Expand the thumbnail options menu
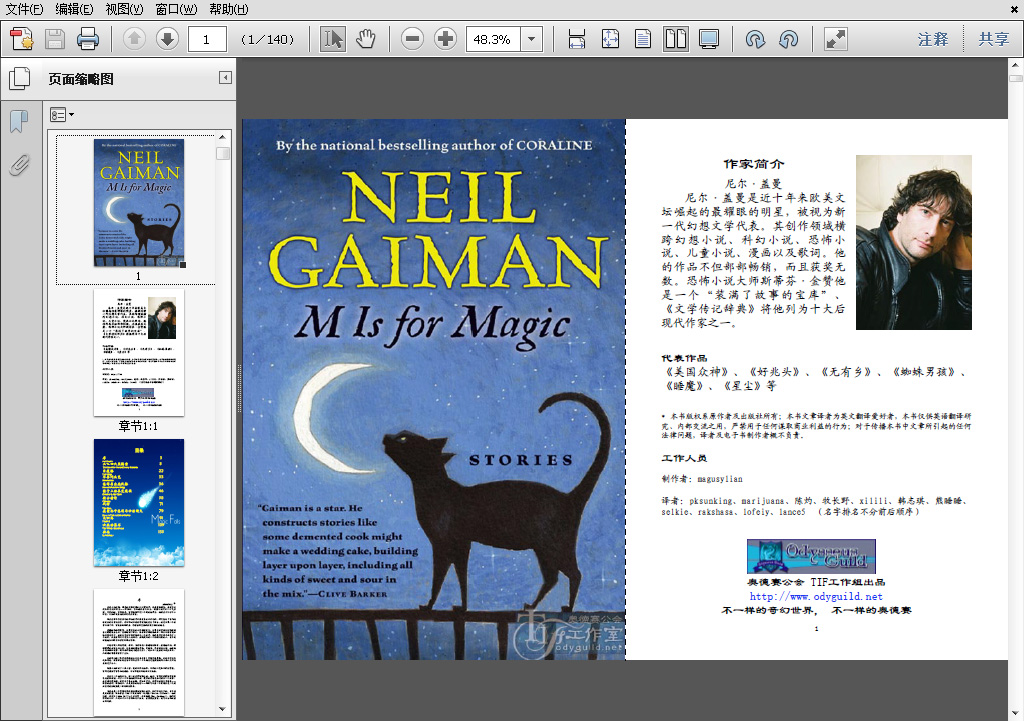 (x=62, y=115)
